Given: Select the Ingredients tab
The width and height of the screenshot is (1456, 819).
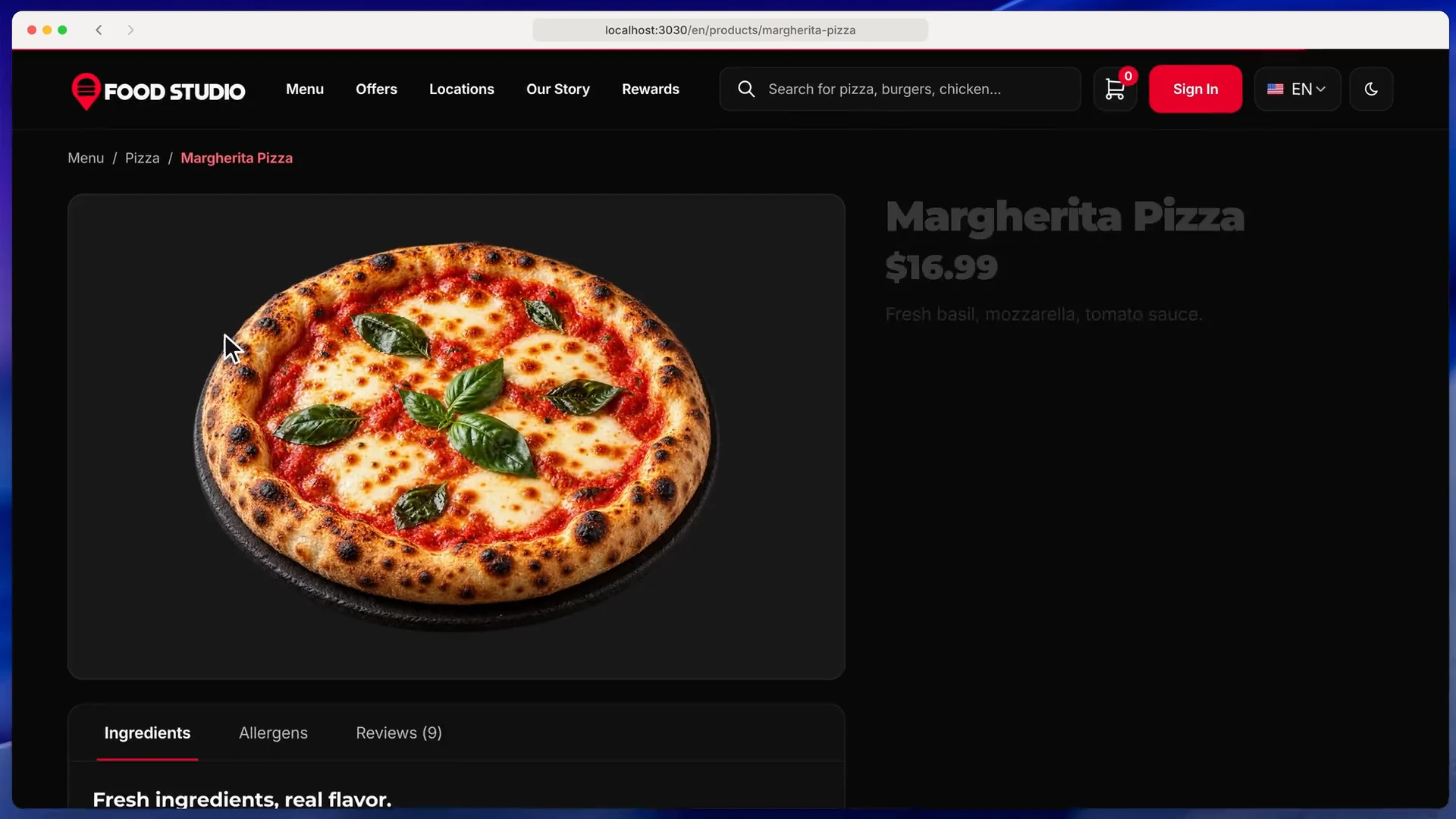Looking at the screenshot, I should pos(147,733).
